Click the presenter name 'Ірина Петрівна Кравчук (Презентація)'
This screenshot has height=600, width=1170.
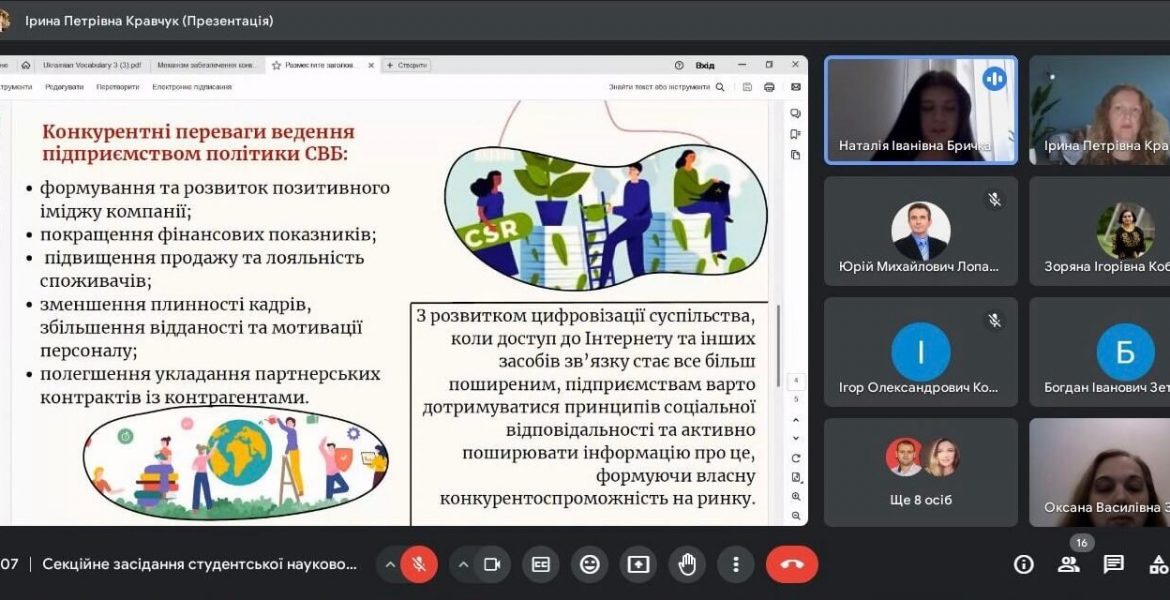[x=149, y=21]
